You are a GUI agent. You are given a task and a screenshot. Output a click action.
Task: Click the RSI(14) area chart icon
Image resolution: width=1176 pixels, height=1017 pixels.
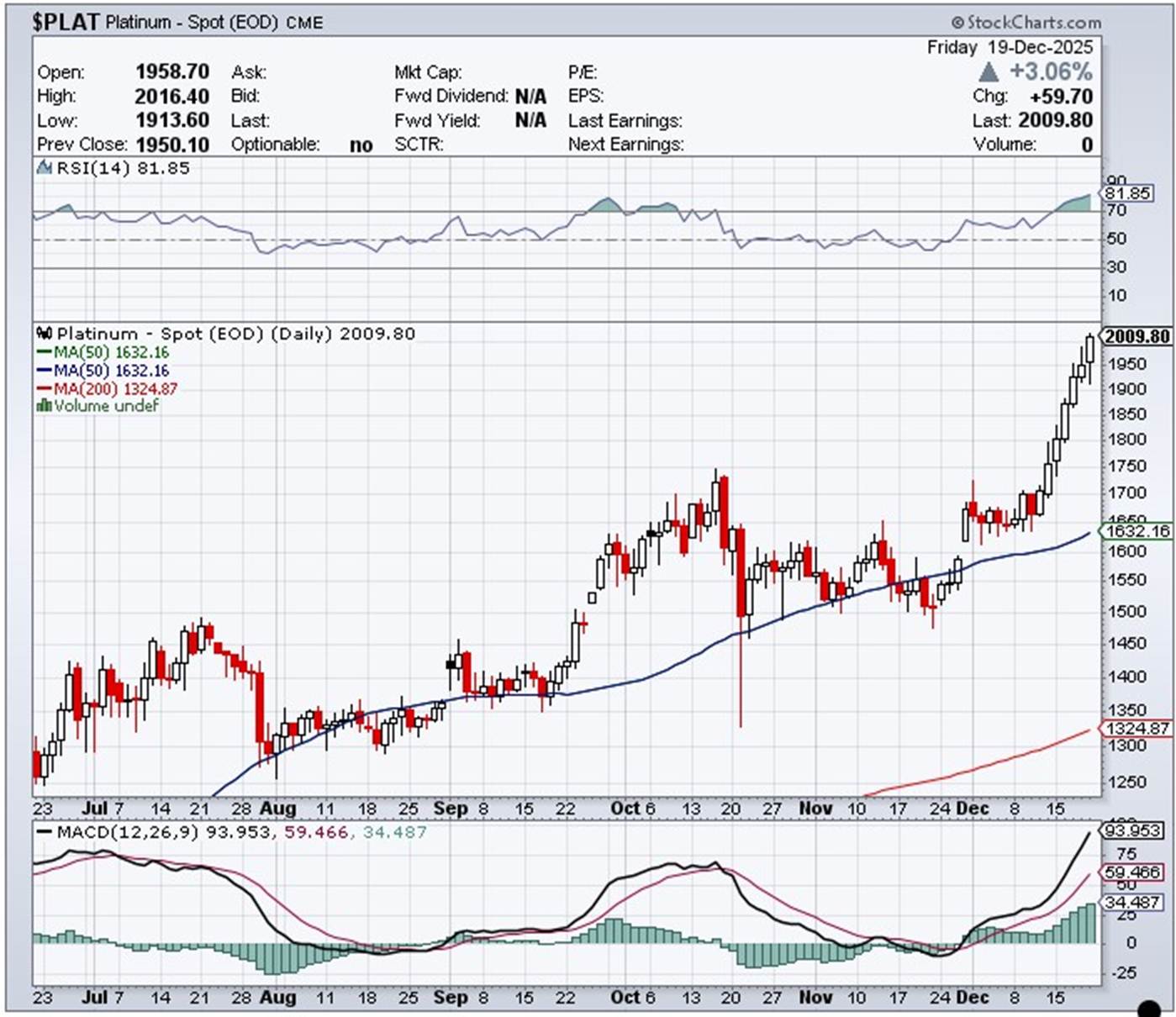pyautogui.click(x=44, y=168)
